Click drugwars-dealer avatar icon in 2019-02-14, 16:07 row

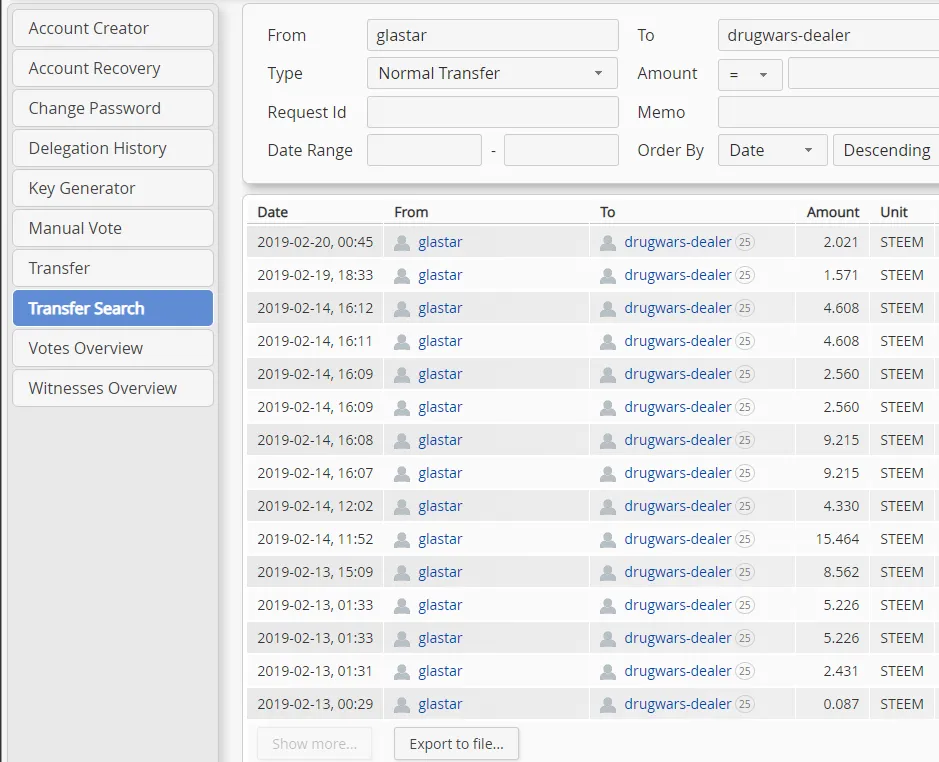click(x=608, y=473)
